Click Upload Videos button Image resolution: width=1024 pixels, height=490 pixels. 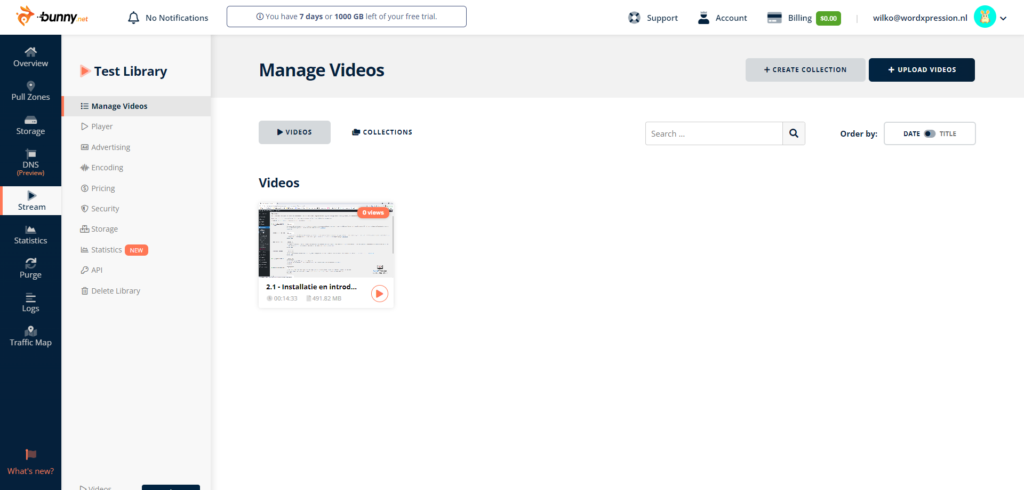coord(921,70)
